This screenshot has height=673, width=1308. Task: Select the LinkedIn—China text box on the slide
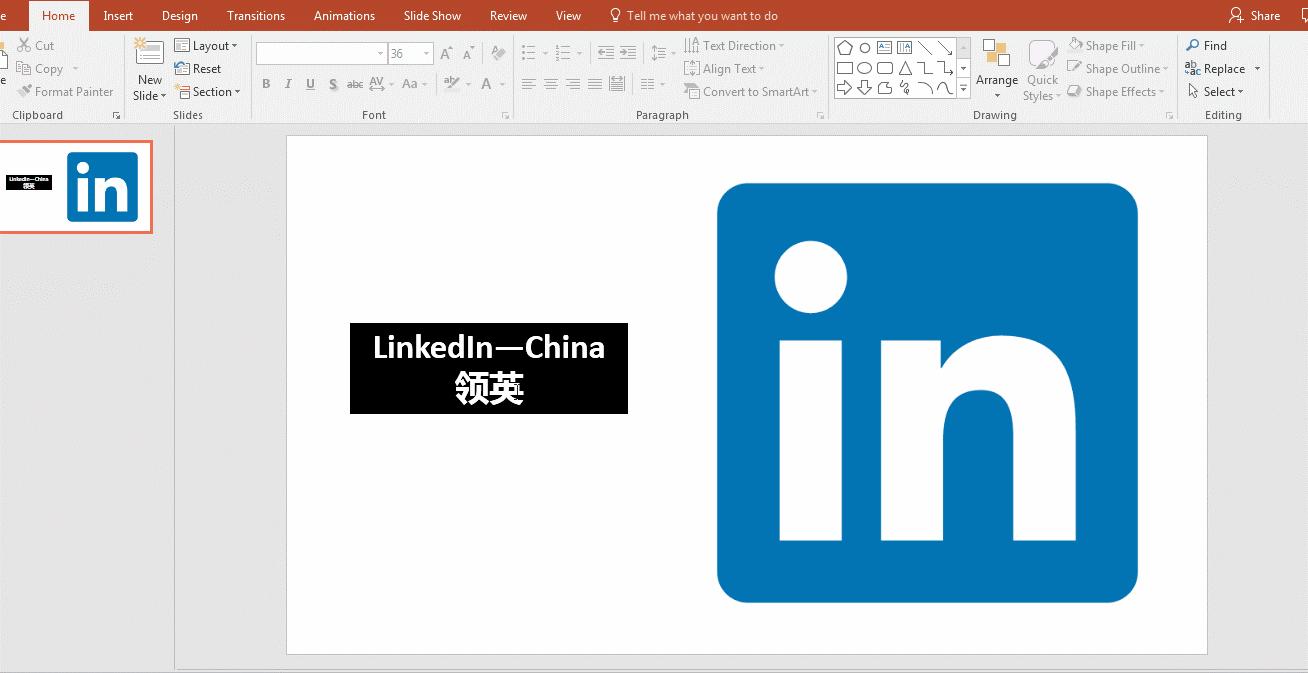pos(489,368)
